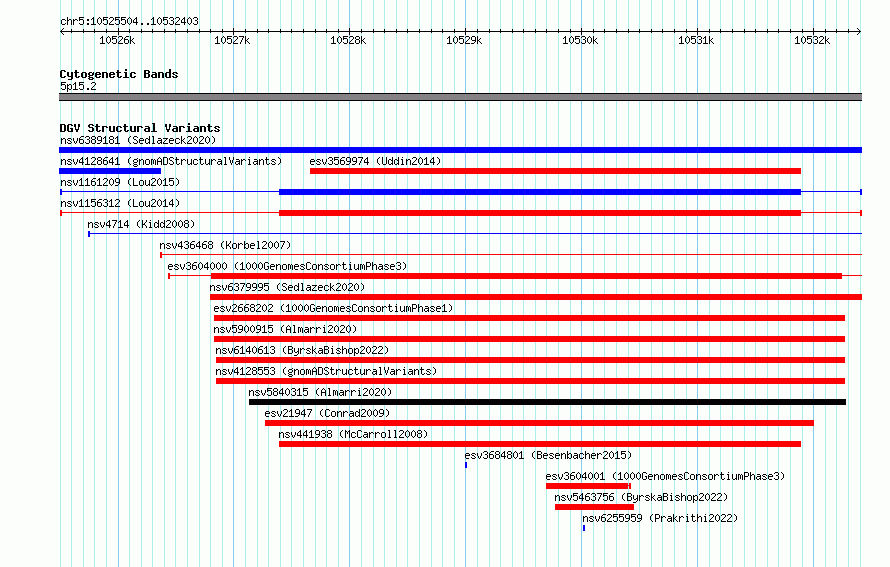Click the short red esv3604001 bar
890x567 pixels.
tap(588, 486)
